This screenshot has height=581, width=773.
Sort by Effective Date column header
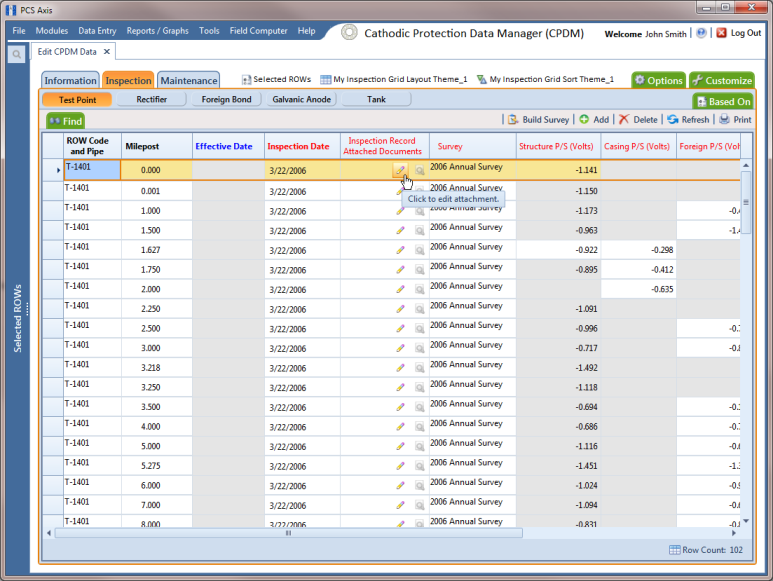(228, 146)
